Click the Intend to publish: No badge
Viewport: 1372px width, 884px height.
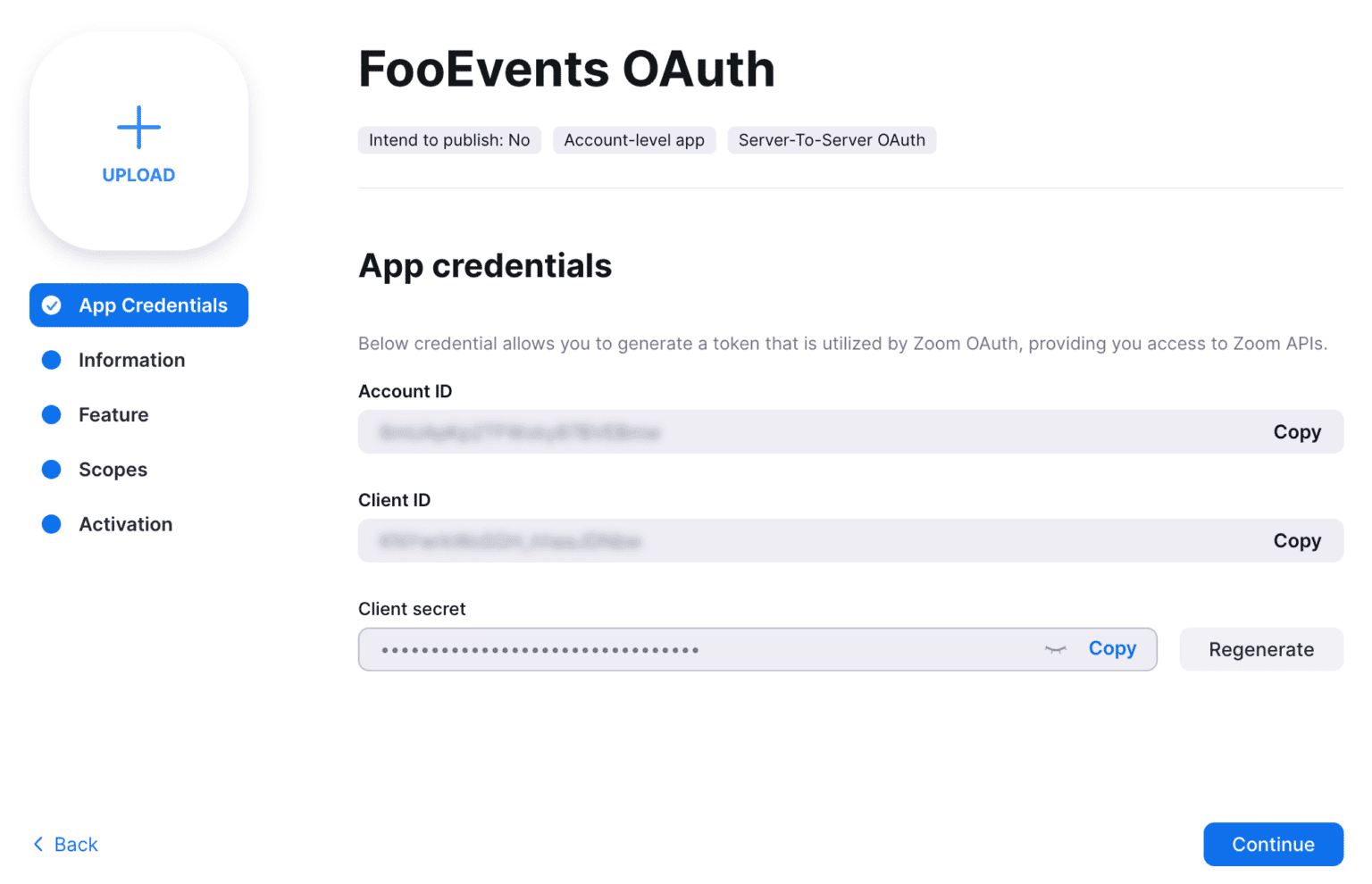tap(449, 140)
